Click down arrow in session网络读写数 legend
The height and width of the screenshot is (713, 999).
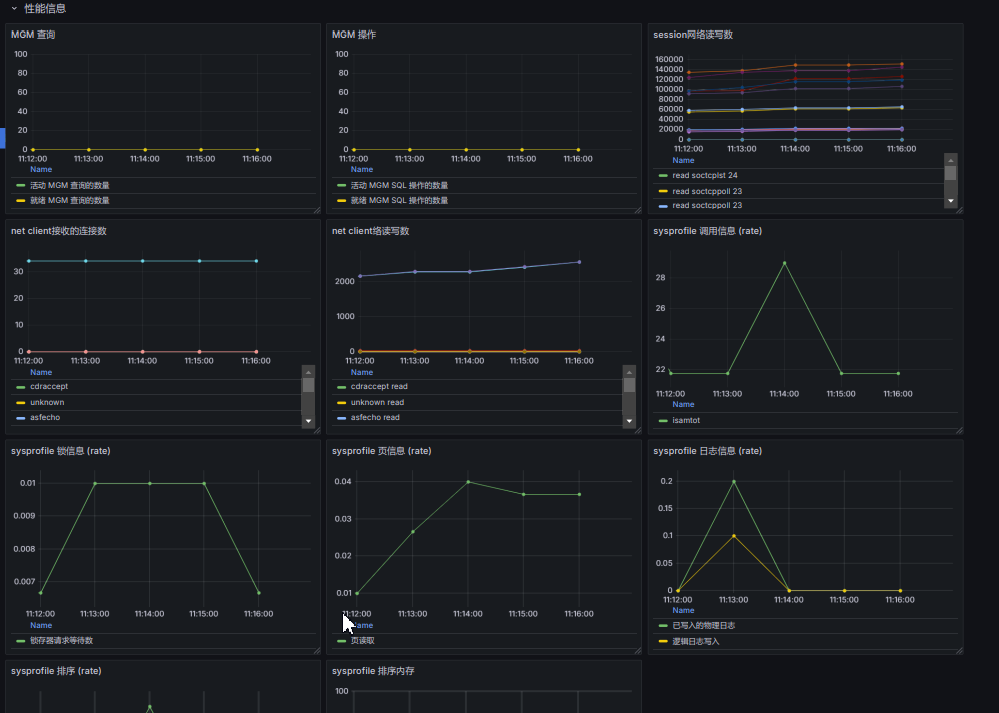pyautogui.click(x=951, y=201)
